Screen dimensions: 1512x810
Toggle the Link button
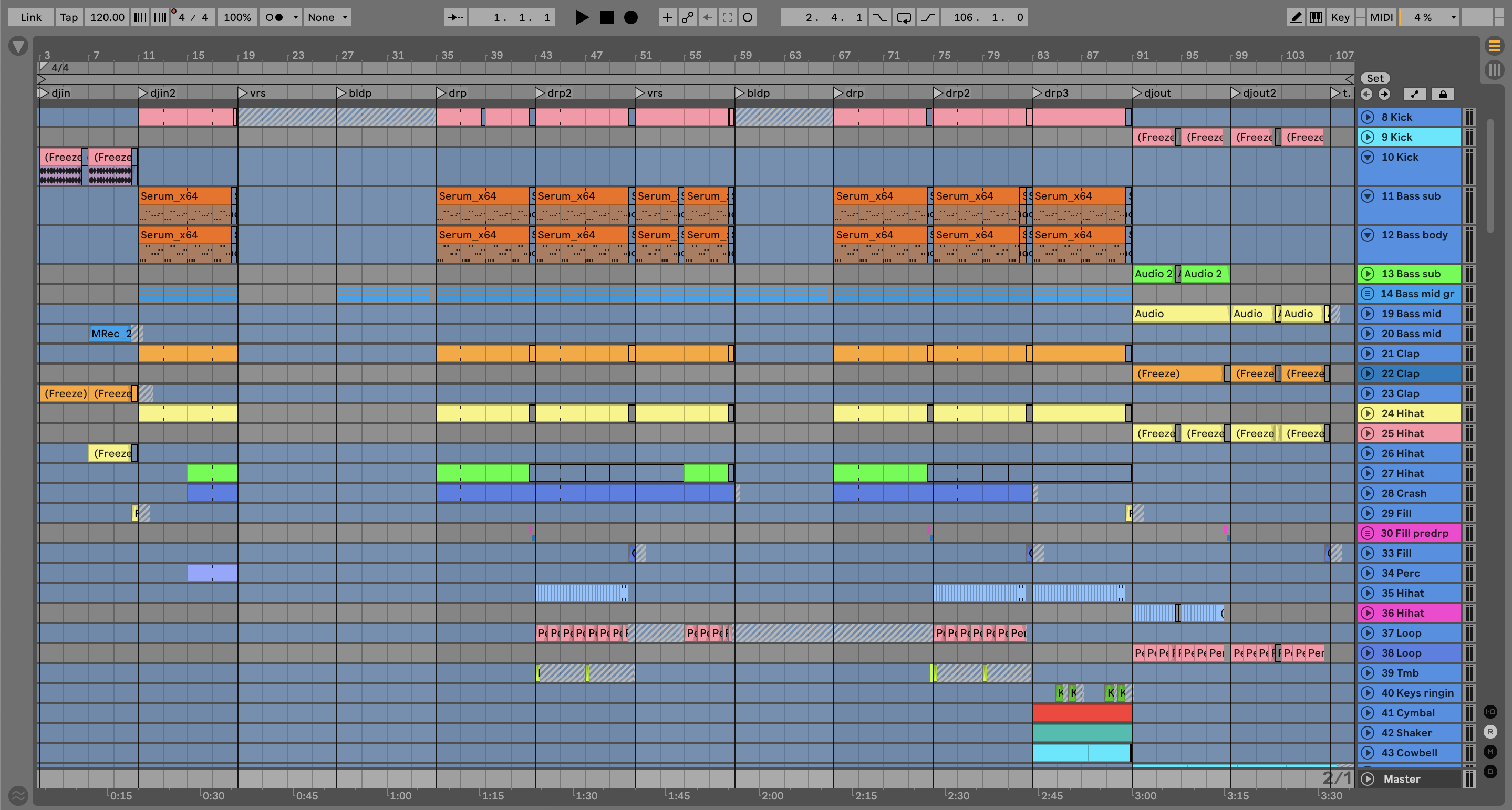coord(31,17)
